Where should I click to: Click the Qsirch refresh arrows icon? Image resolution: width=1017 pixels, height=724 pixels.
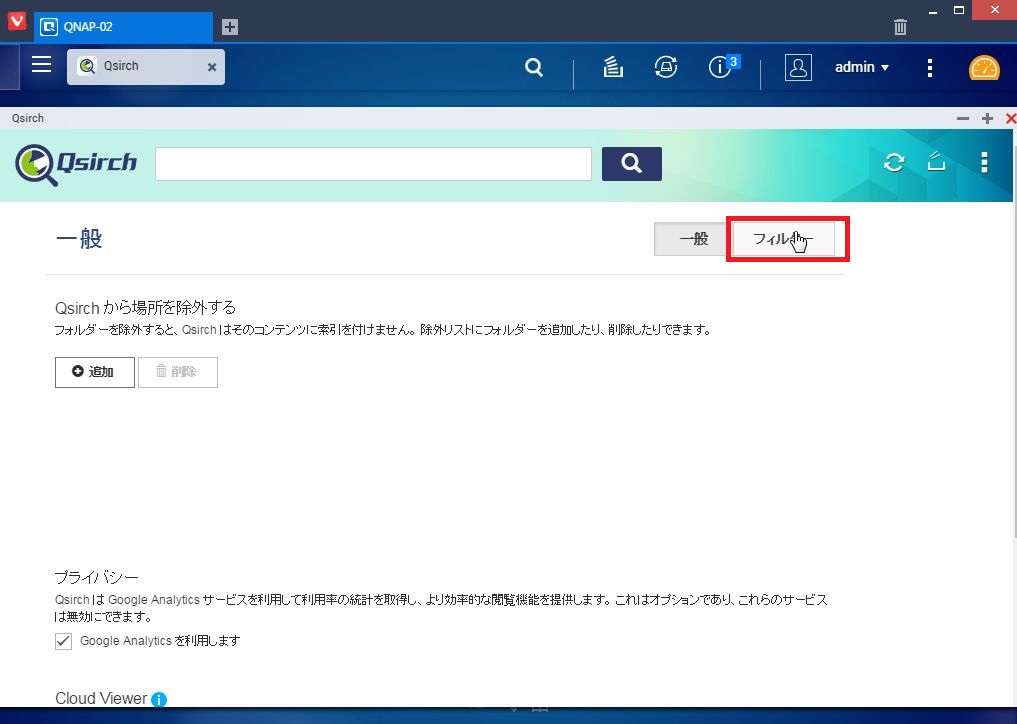[x=894, y=162]
